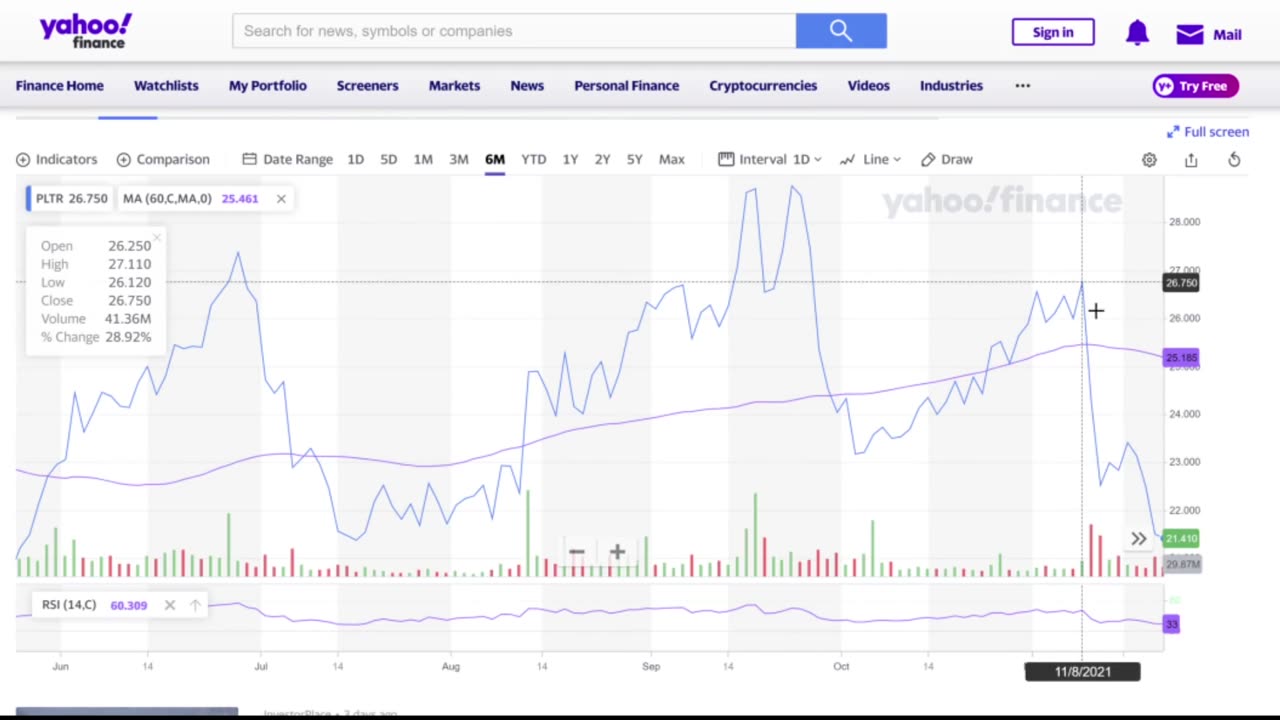Share the chart using the share icon
This screenshot has height=720, width=1280.
(x=1191, y=160)
